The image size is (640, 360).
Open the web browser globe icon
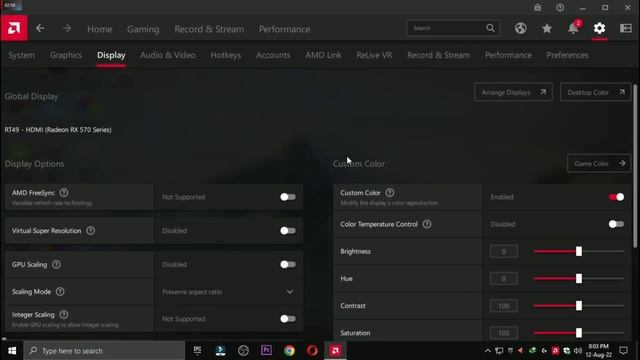pyautogui.click(x=520, y=28)
